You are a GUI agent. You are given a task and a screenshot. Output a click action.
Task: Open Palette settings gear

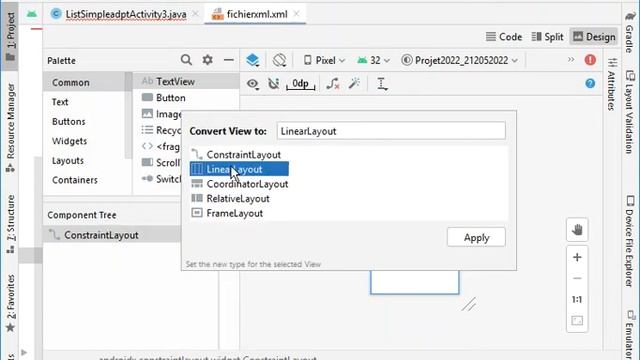(x=207, y=60)
